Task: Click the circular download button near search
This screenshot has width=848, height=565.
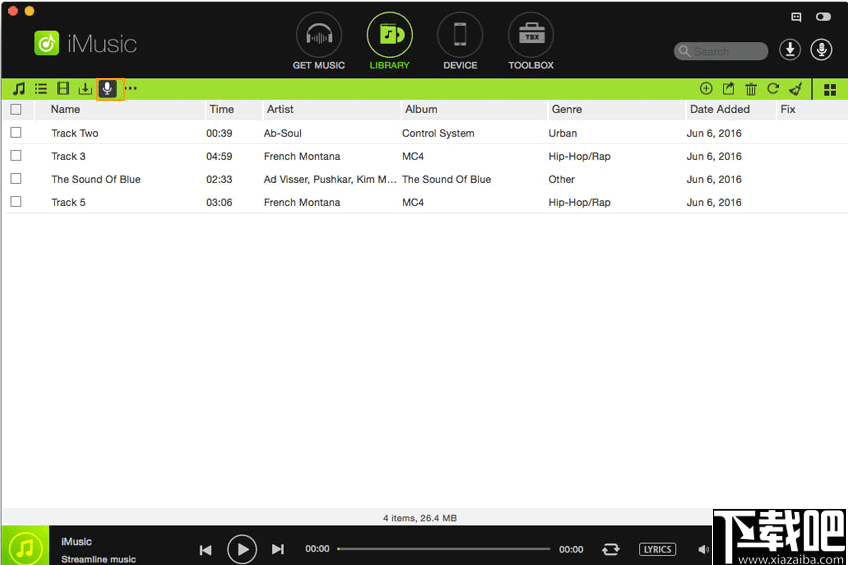Action: 790,50
